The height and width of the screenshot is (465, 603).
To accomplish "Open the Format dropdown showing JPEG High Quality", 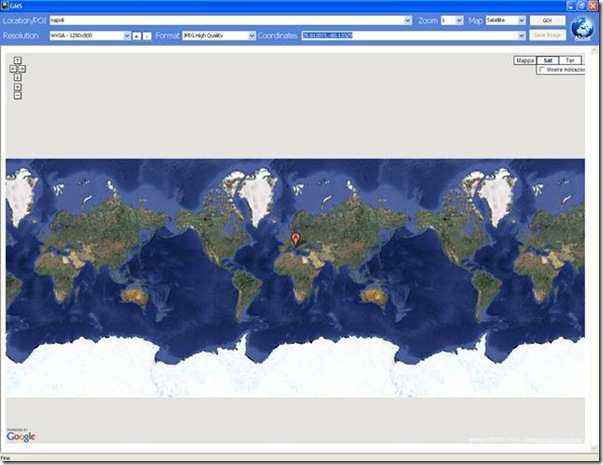I will point(252,36).
